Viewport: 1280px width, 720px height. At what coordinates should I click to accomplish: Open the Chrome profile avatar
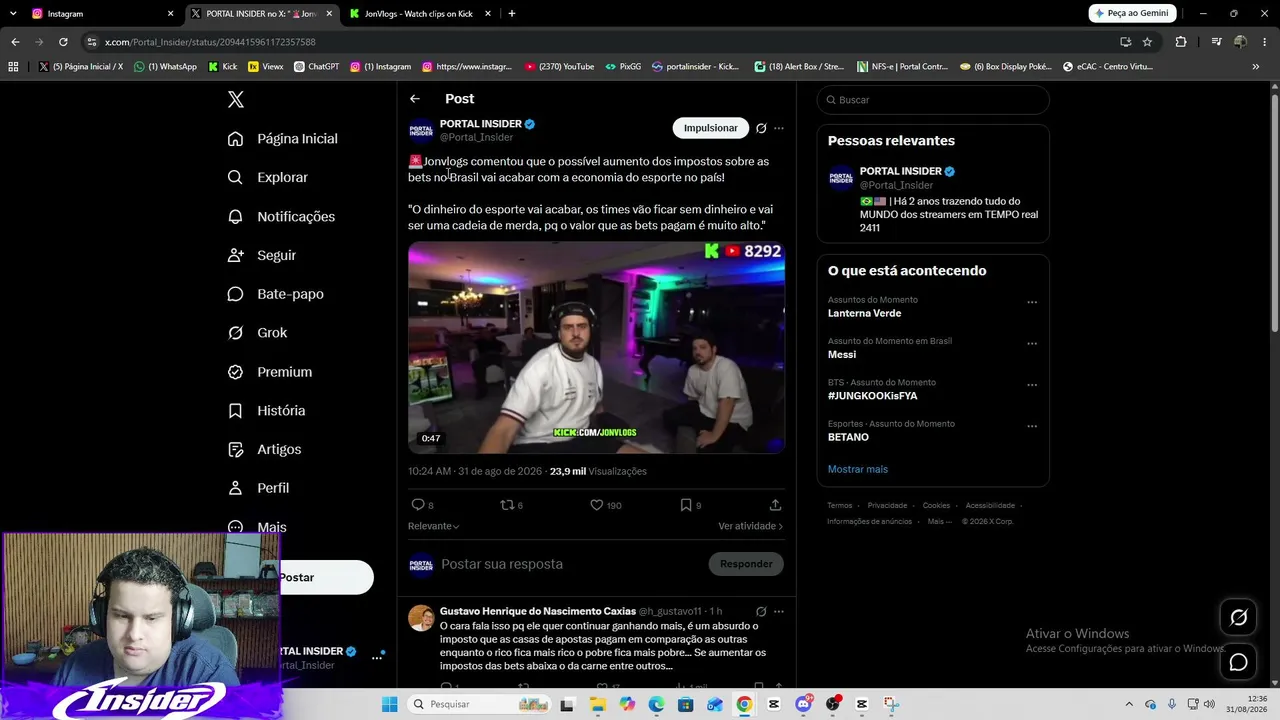1240,42
